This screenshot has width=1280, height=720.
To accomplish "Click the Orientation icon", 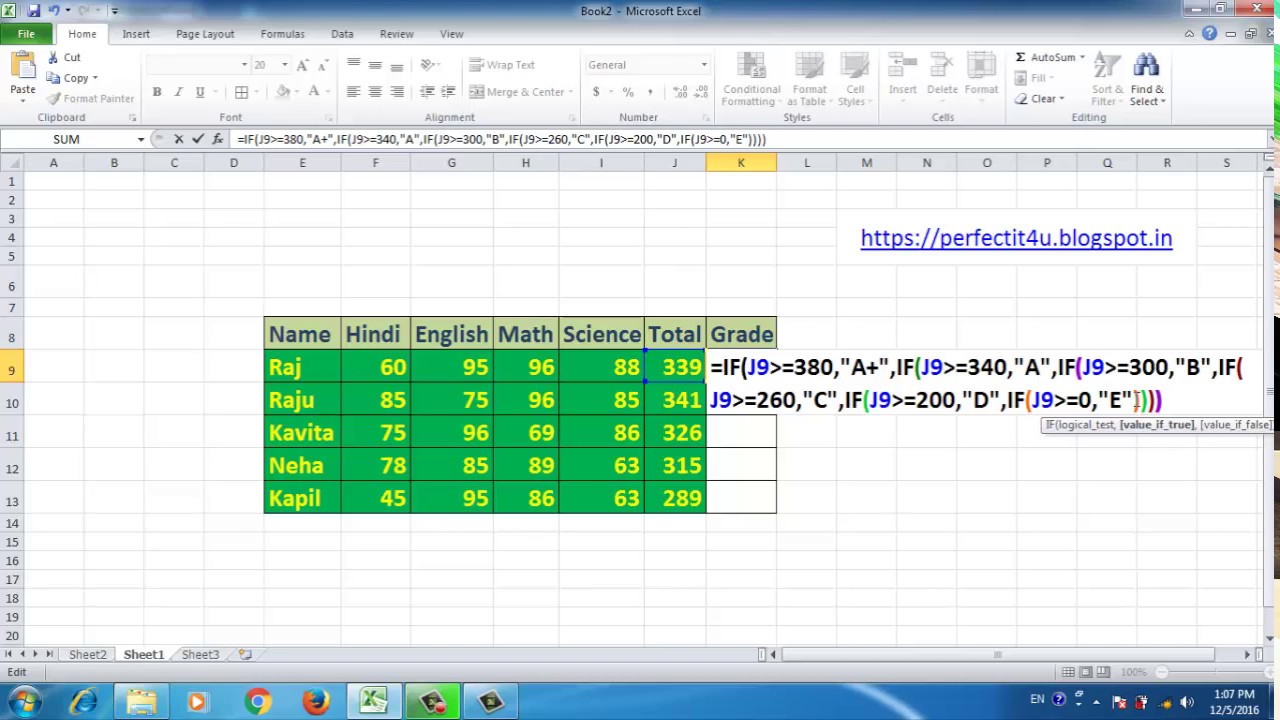I will point(428,65).
